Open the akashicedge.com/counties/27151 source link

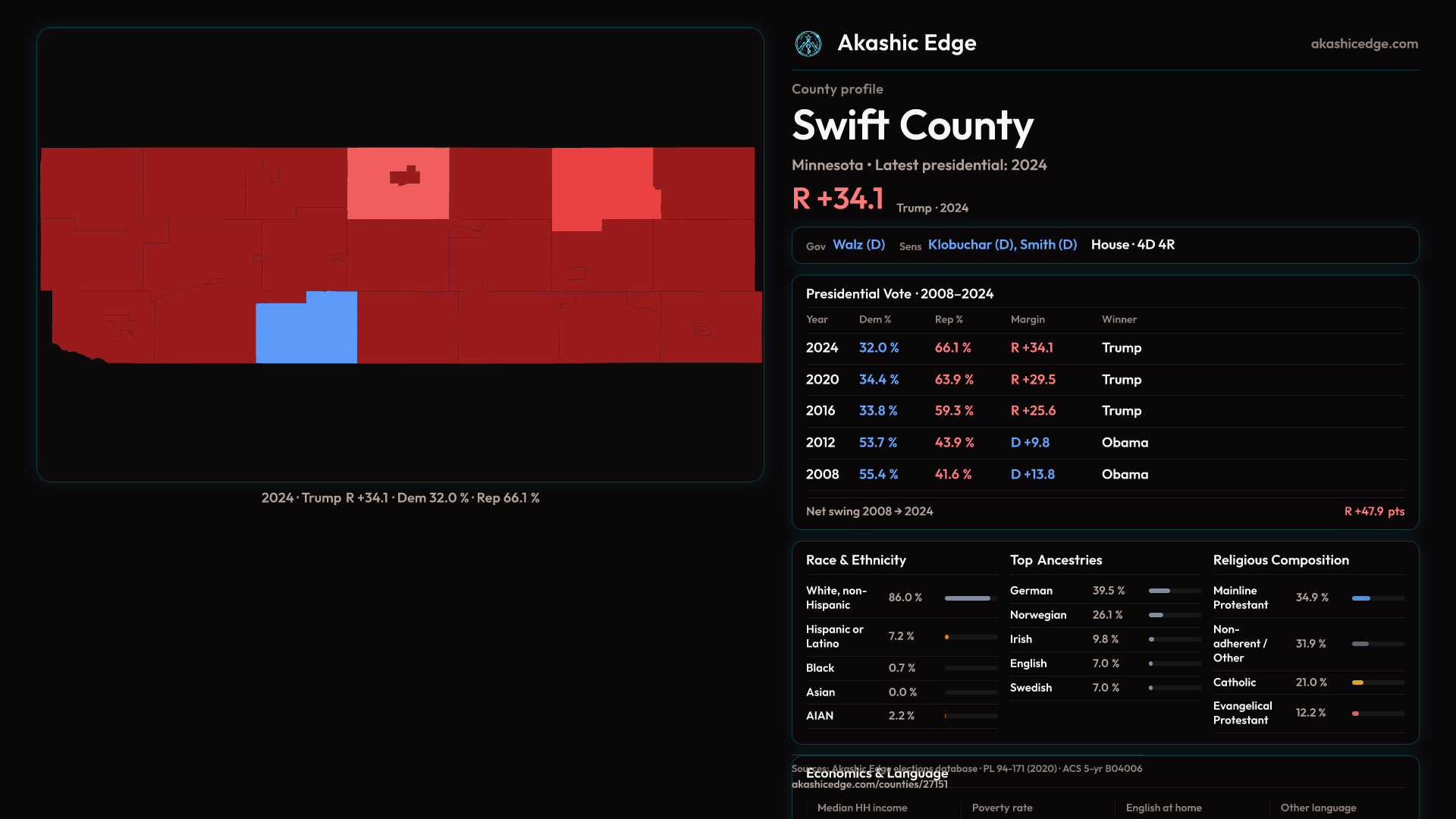(869, 785)
